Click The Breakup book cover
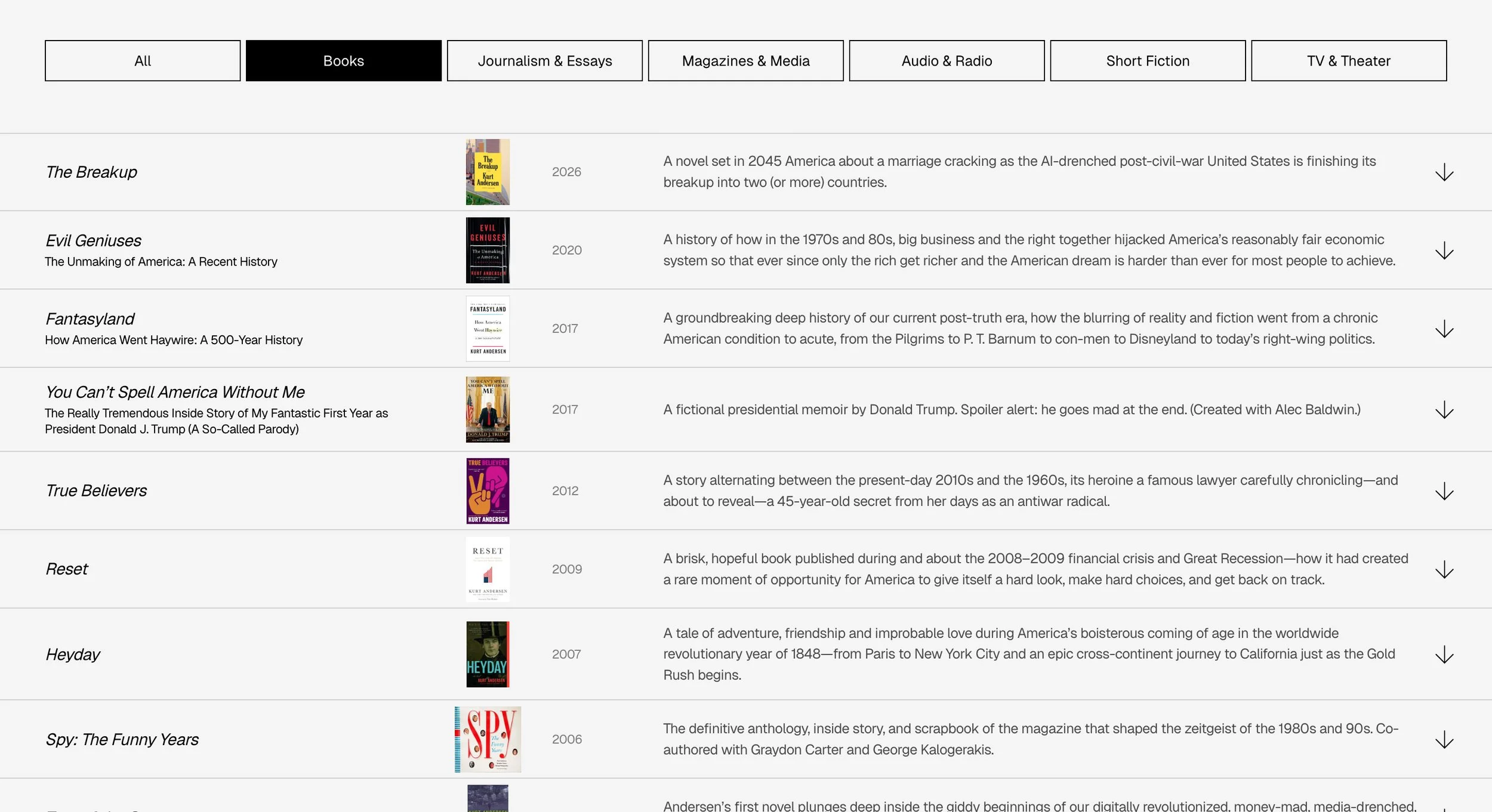This screenshot has width=1492, height=812. click(x=488, y=172)
